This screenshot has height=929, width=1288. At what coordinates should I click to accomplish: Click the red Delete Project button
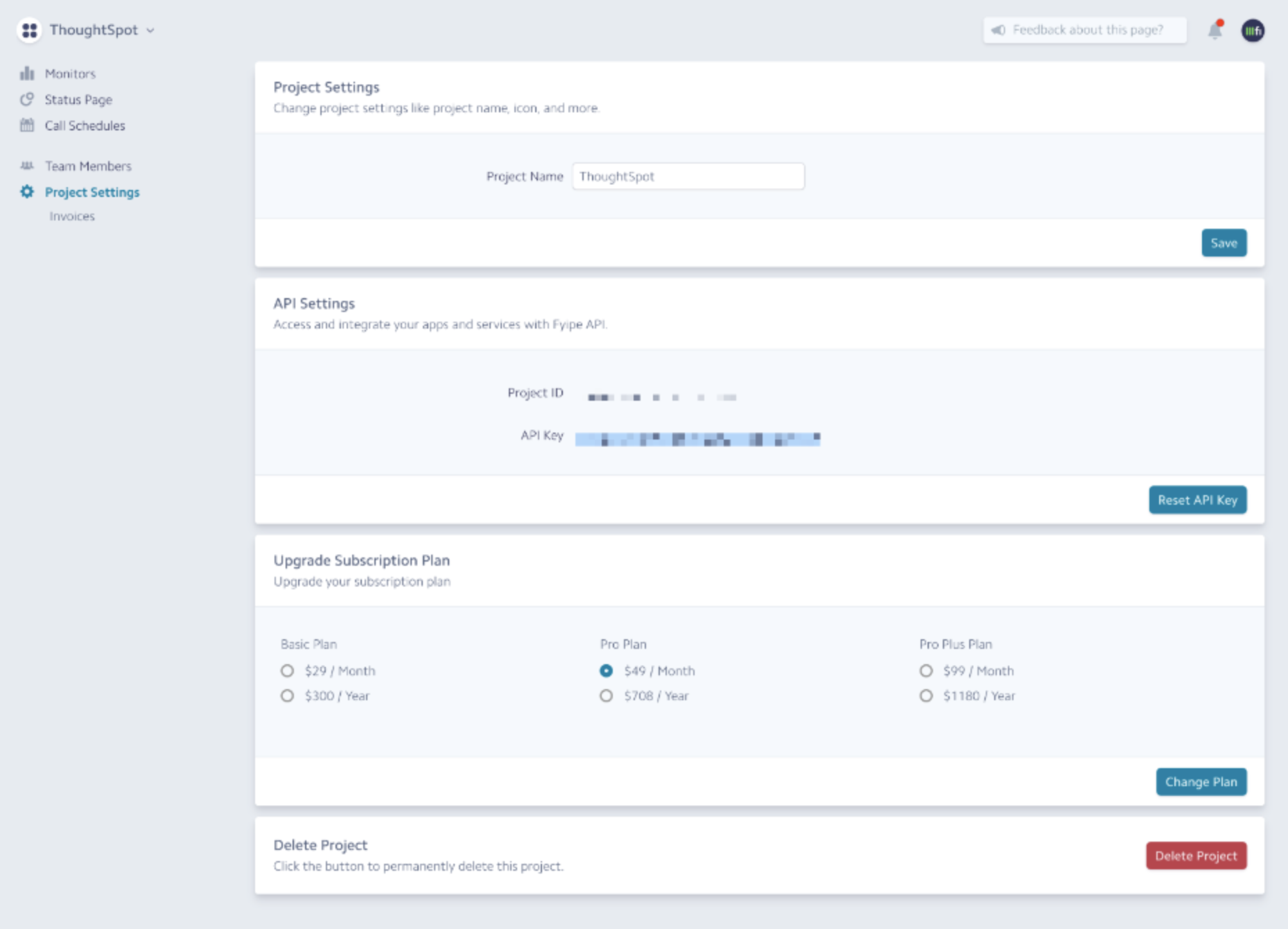(x=1196, y=856)
